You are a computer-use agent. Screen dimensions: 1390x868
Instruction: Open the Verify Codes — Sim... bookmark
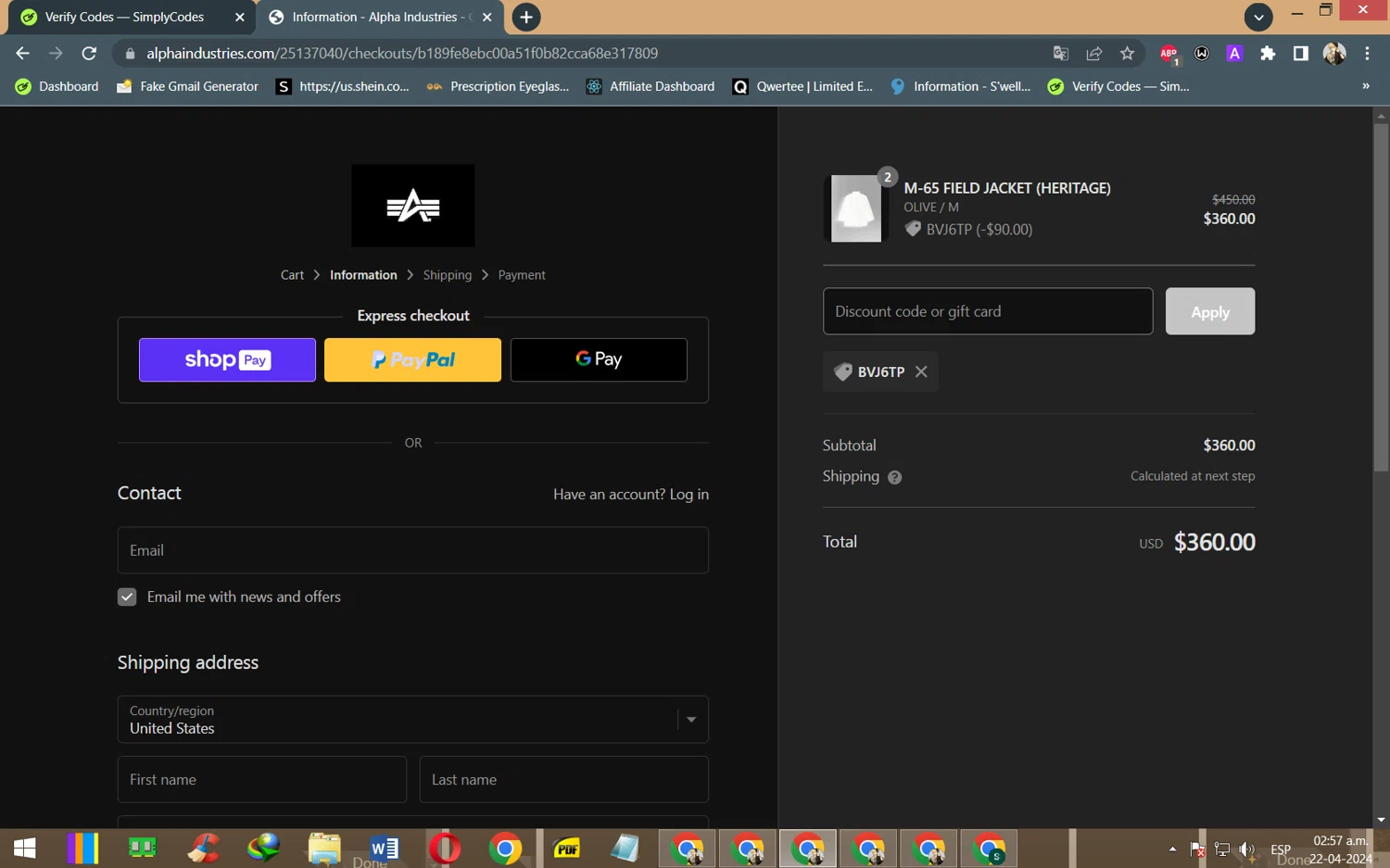(x=1118, y=86)
